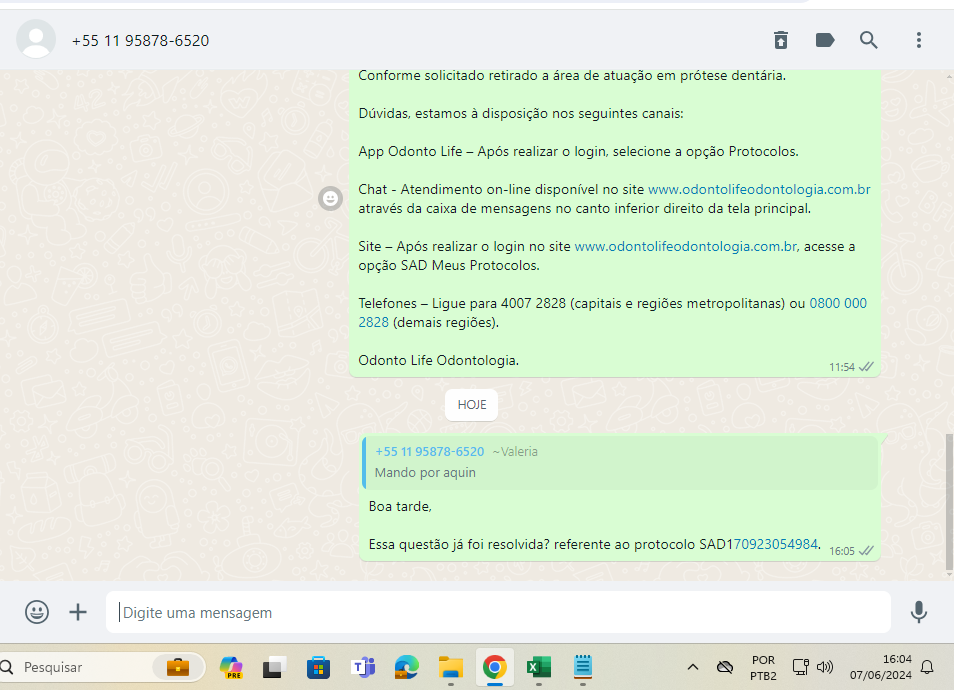This screenshot has height=690, width=954.
Task: Click contact number +55 11 95878-6520 header
Action: click(x=141, y=41)
